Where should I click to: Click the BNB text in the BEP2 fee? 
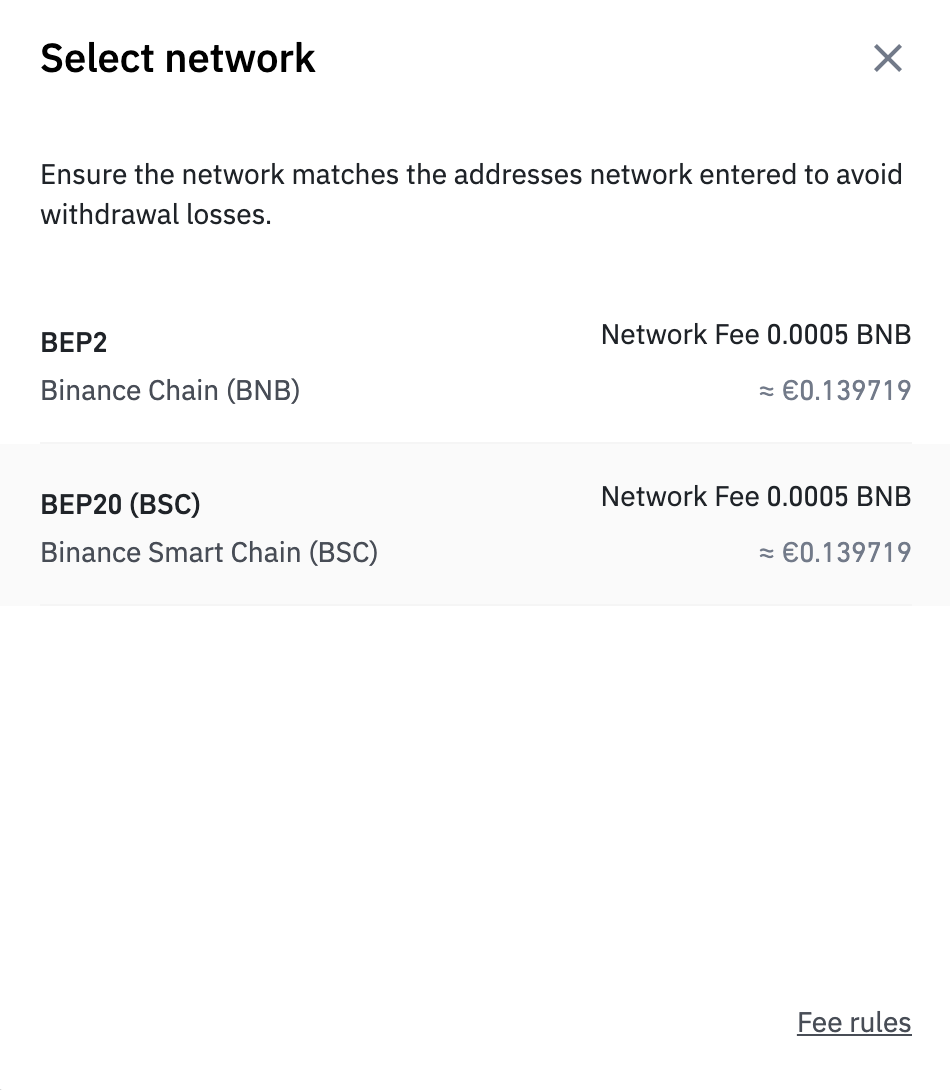coord(883,334)
